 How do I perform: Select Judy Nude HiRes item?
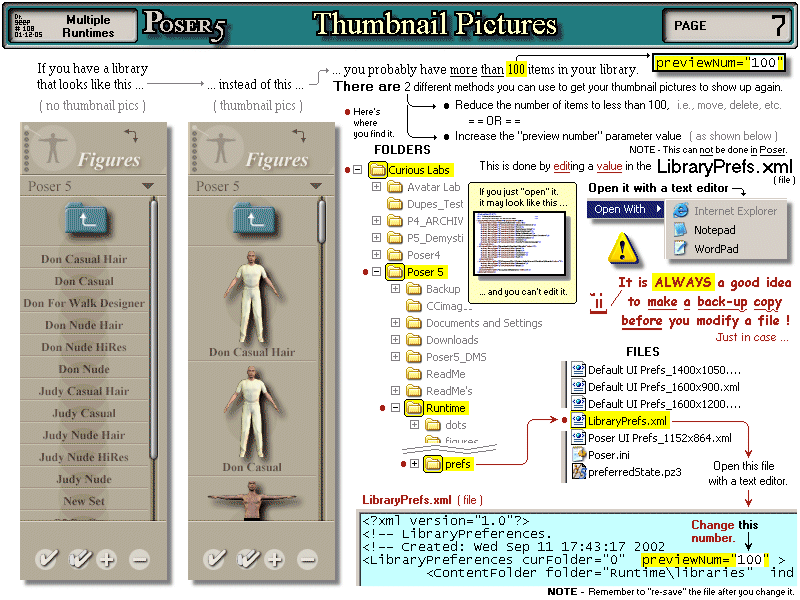click(x=84, y=457)
